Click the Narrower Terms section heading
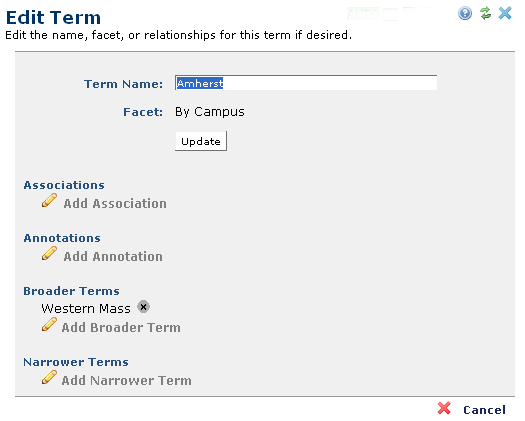Screen dimensions: 525x421 pyautogui.click(x=76, y=362)
